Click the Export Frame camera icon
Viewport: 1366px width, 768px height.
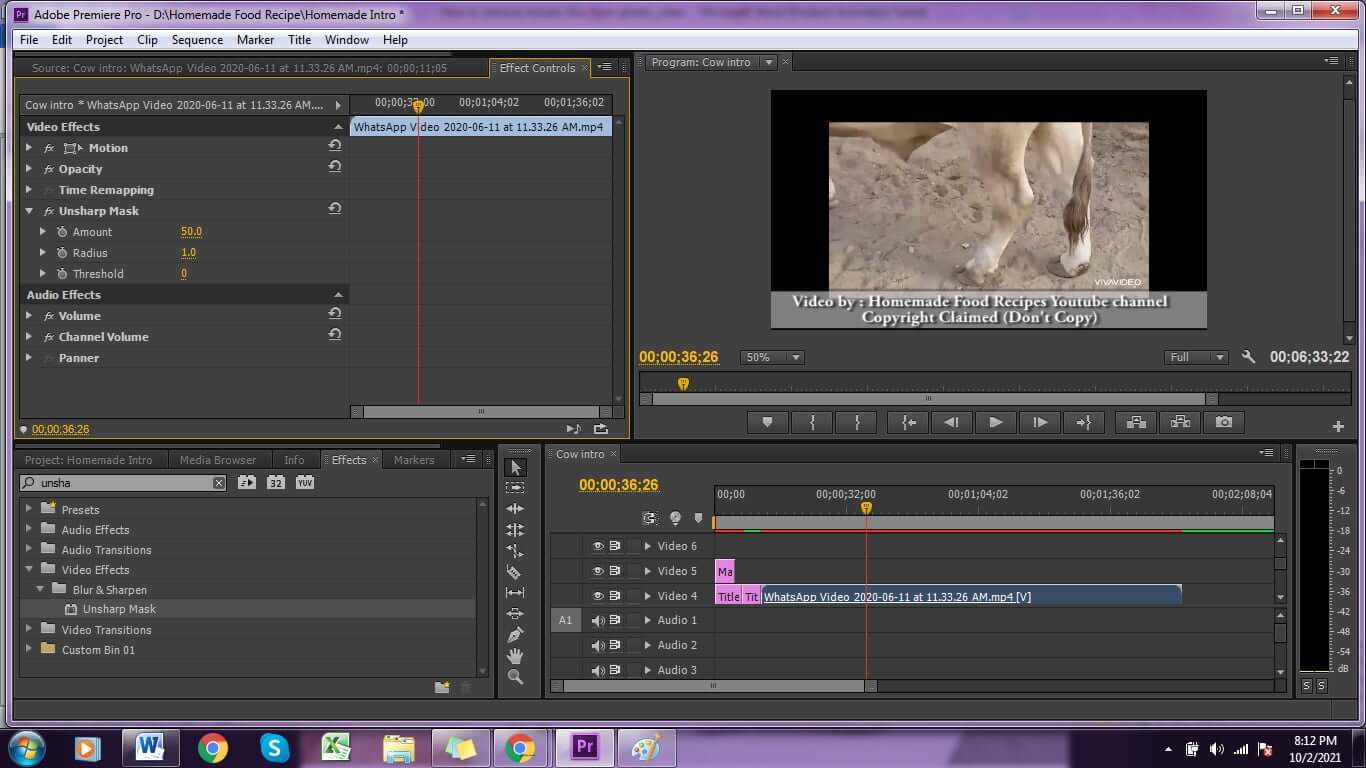point(1224,421)
